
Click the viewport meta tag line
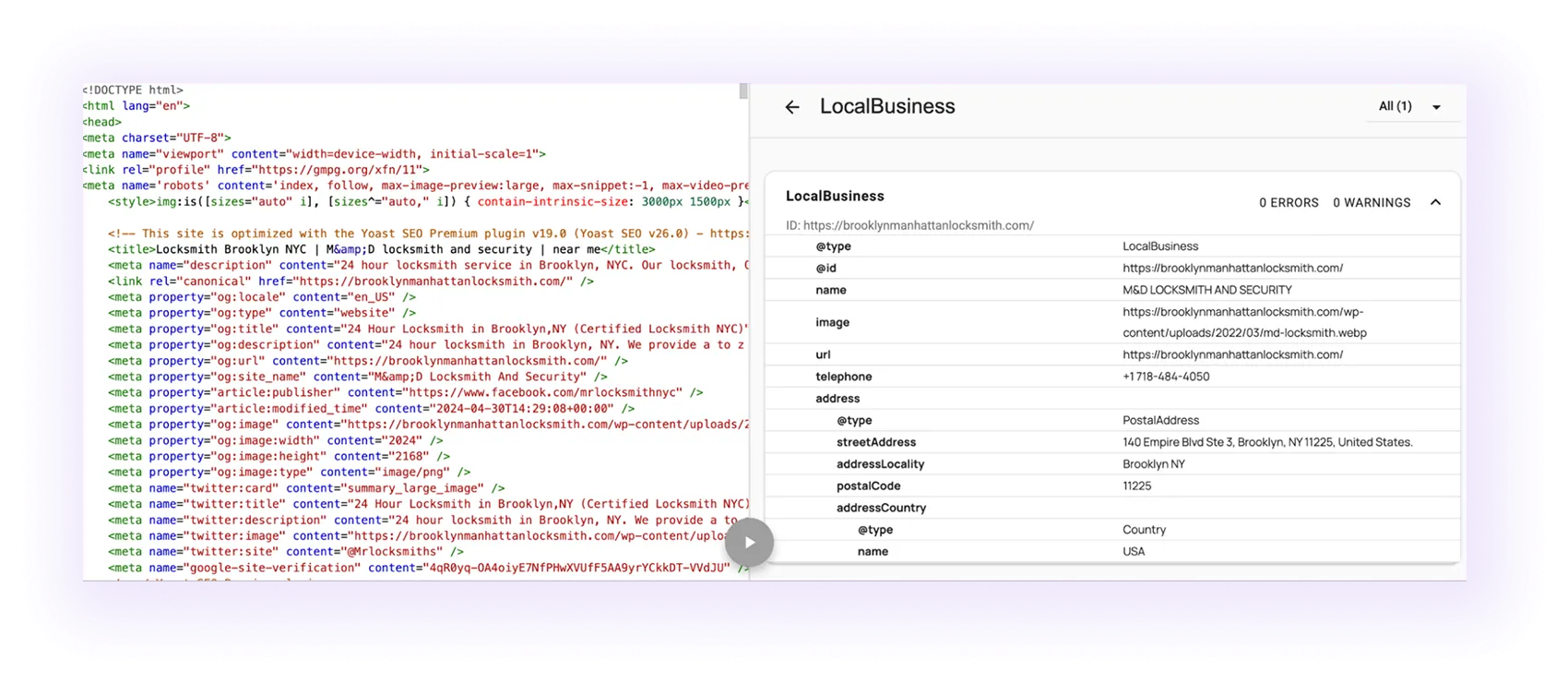tap(315, 154)
